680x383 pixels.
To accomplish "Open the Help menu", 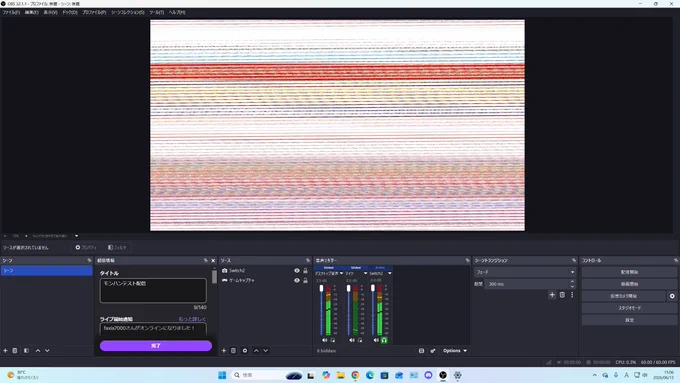I will tap(177, 12).
